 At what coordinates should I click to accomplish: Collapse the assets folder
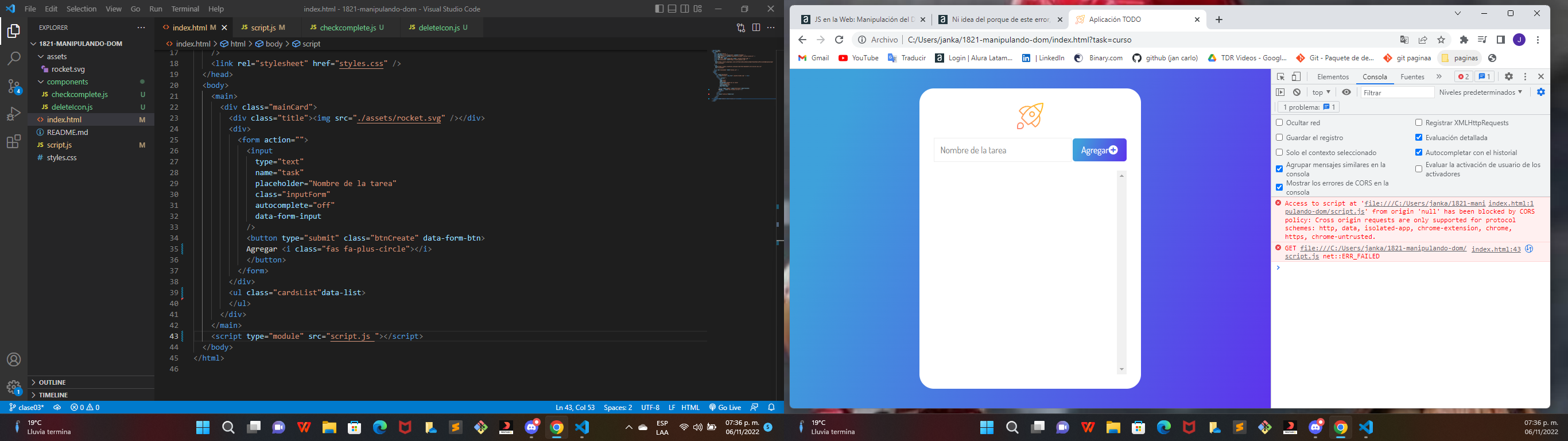[57, 57]
